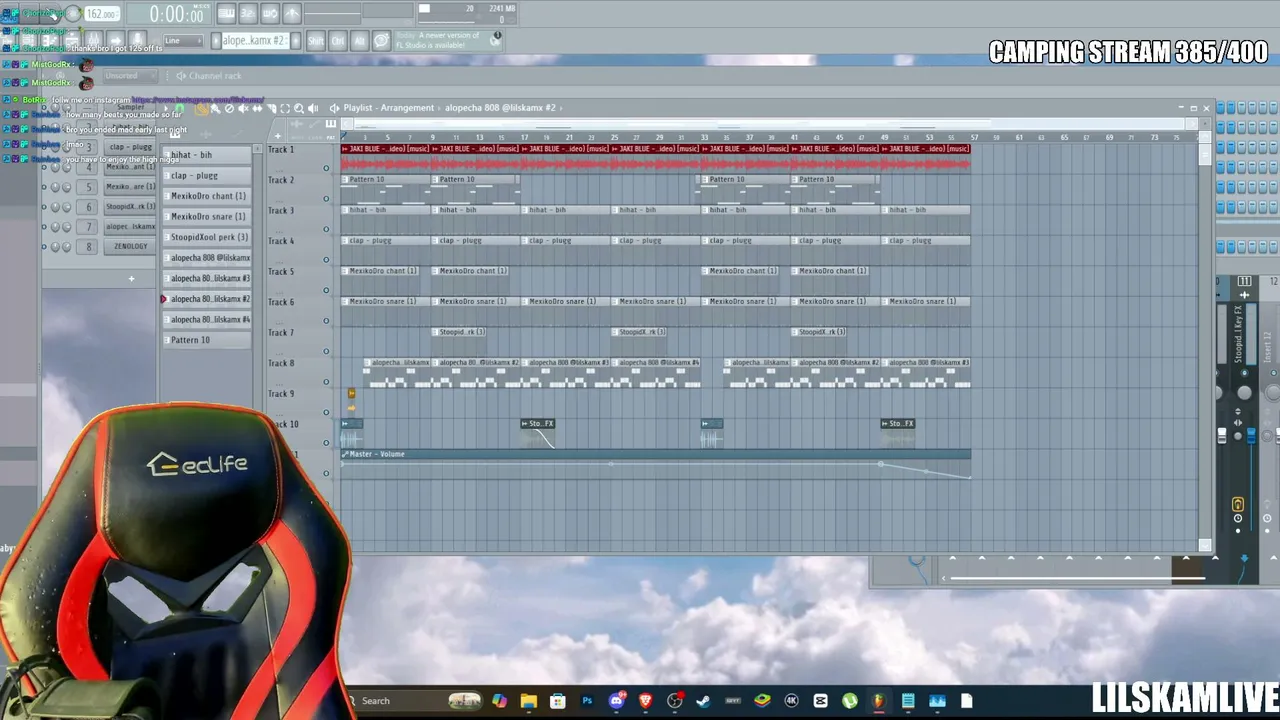Open Copilot from the taskbar
The image size is (1280, 720).
[499, 701]
